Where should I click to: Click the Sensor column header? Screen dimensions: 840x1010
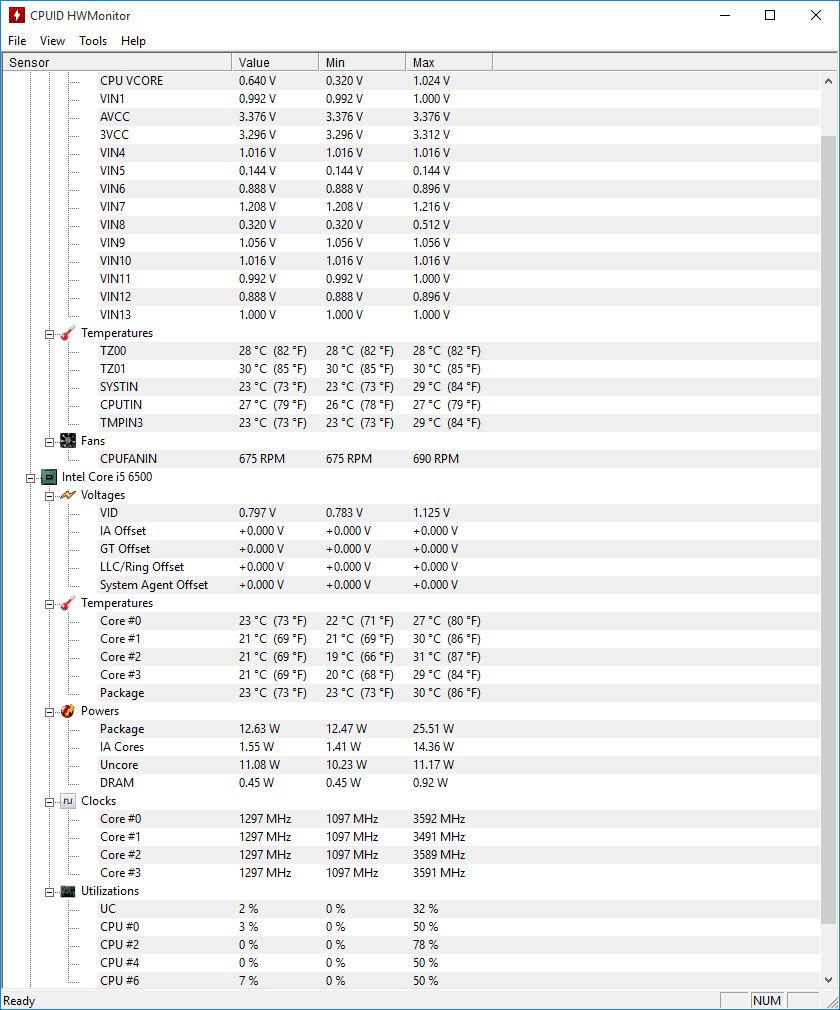117,62
